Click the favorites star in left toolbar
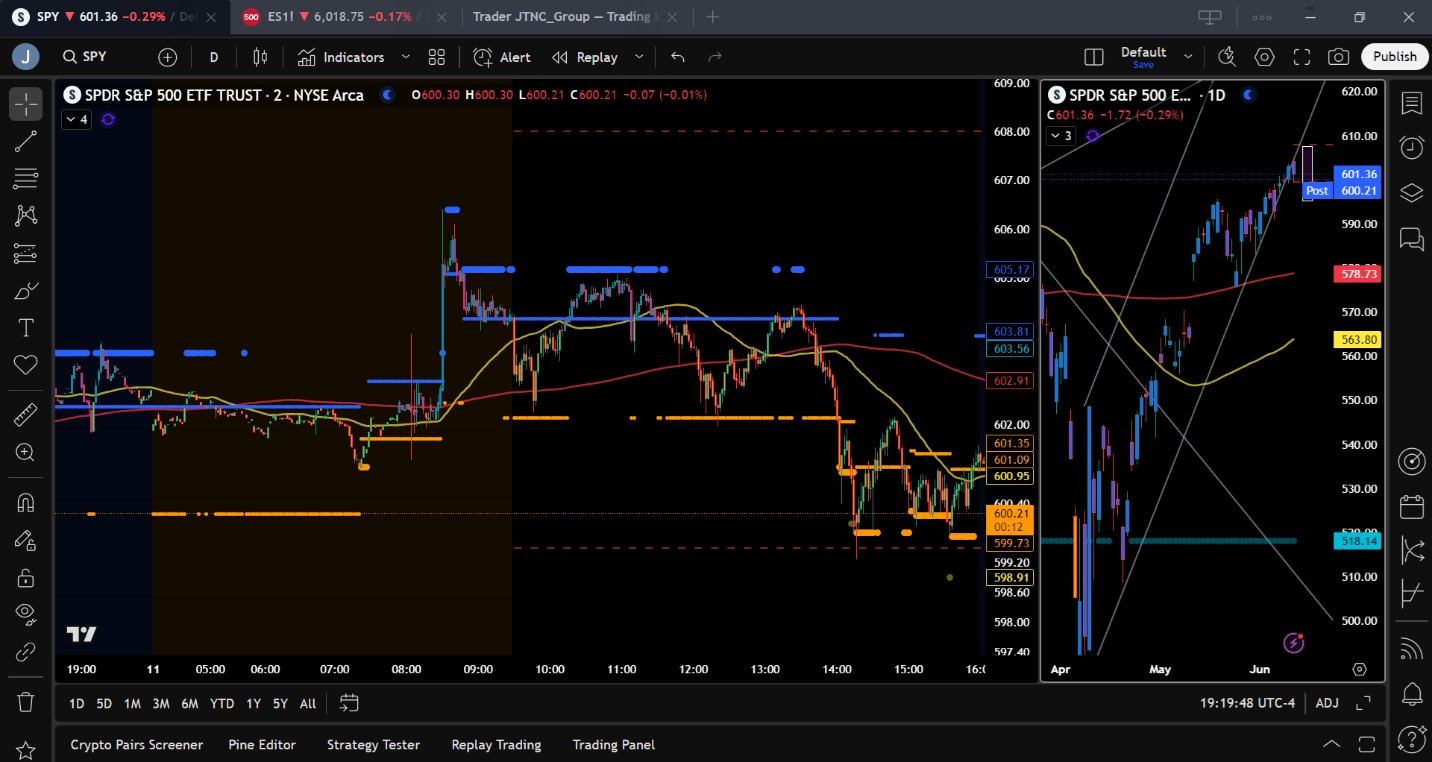This screenshot has width=1432, height=762. [x=26, y=749]
